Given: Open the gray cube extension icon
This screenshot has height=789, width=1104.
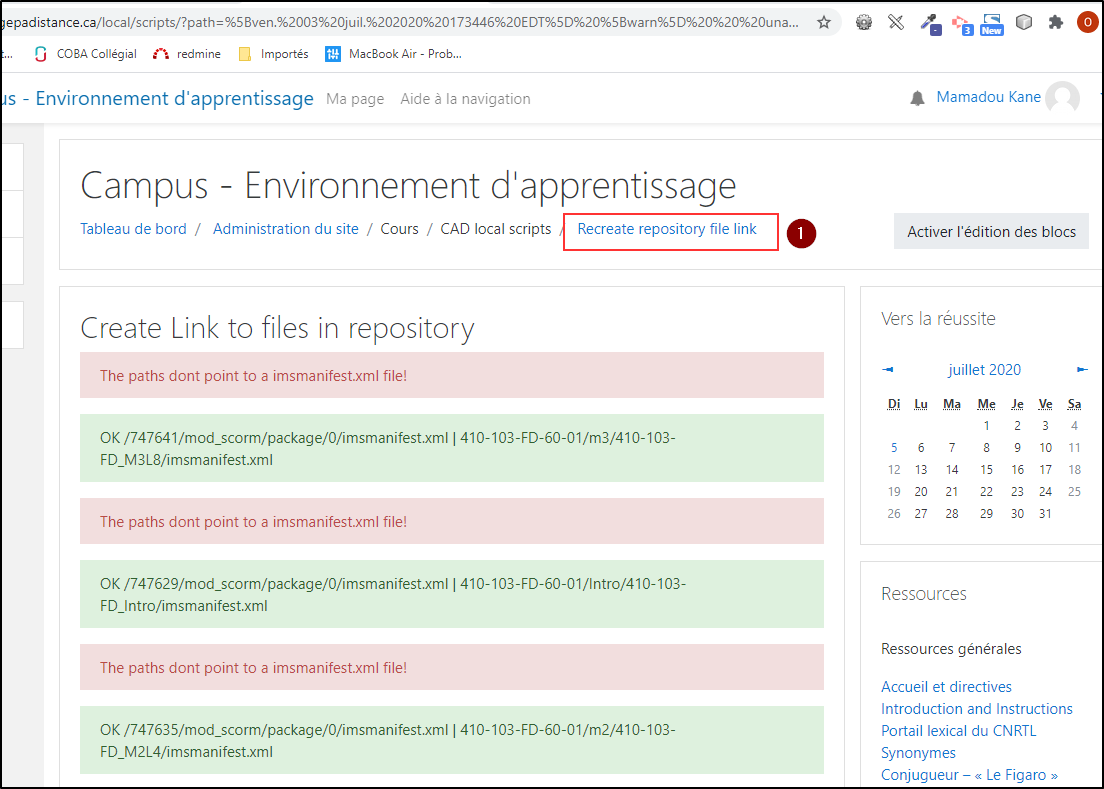Looking at the screenshot, I should [x=1023, y=22].
